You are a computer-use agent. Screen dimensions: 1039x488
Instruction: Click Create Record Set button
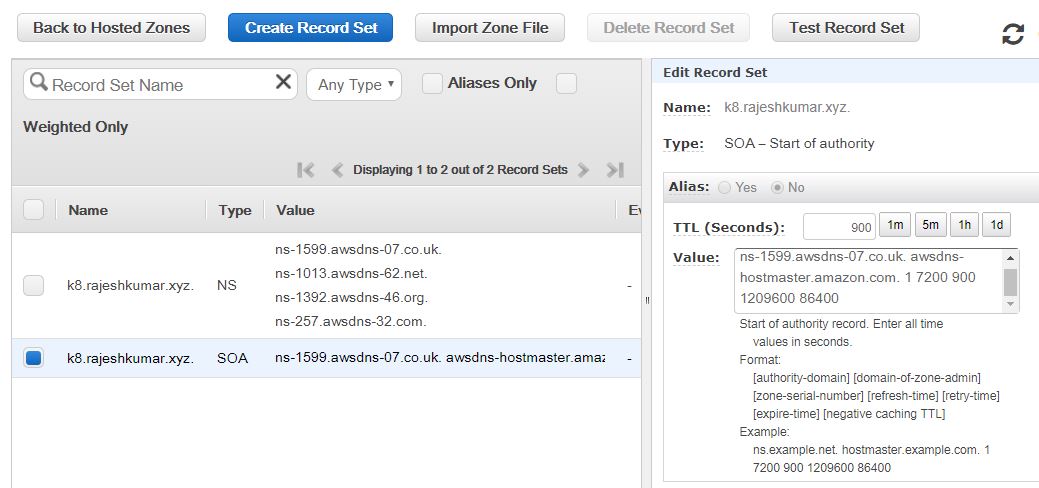point(310,28)
